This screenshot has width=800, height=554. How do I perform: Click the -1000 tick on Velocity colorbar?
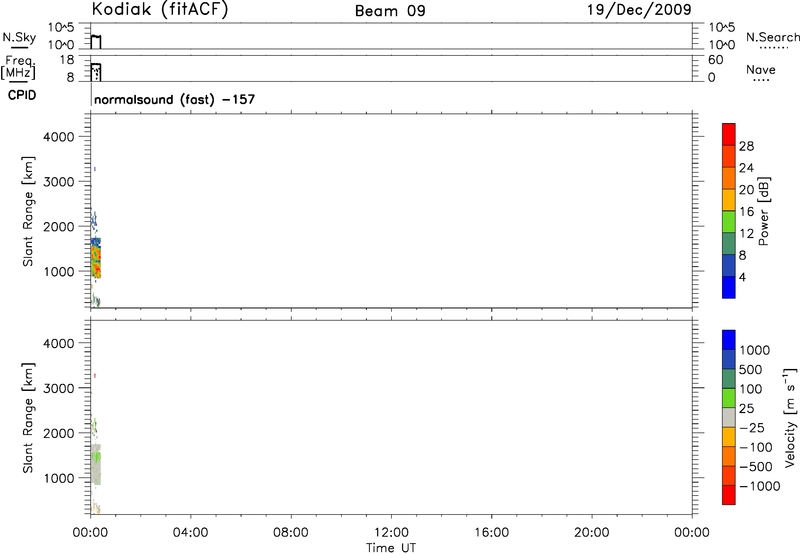[x=759, y=486]
